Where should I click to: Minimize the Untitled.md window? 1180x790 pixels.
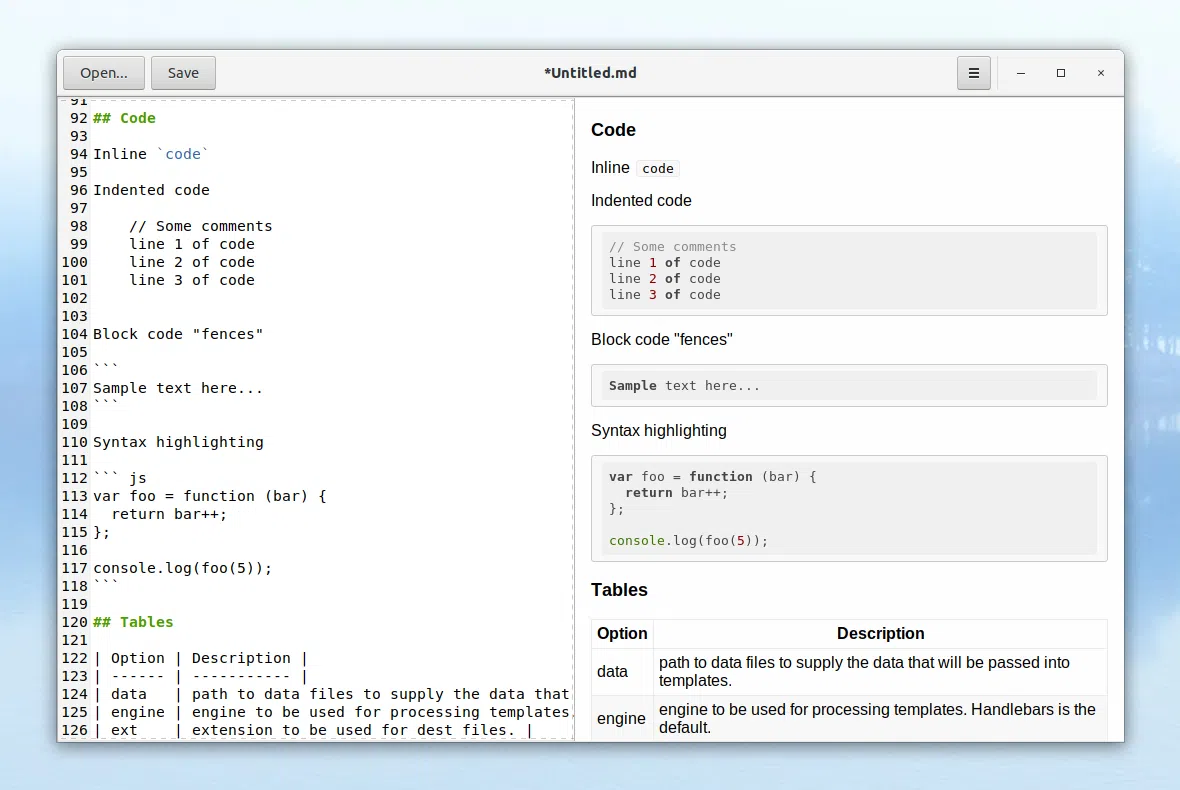1020,73
